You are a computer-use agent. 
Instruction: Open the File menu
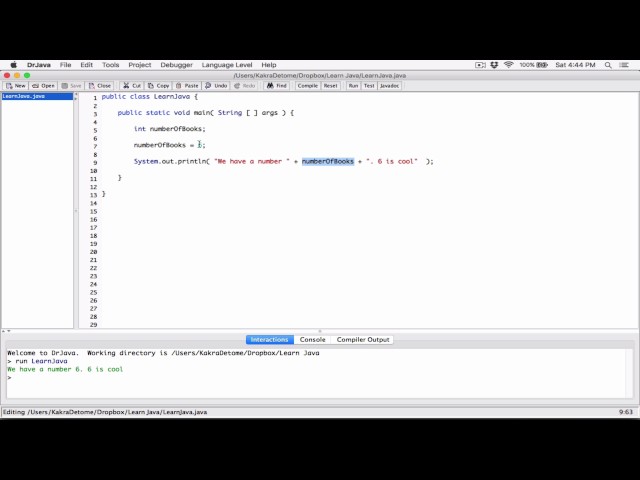(x=65, y=65)
